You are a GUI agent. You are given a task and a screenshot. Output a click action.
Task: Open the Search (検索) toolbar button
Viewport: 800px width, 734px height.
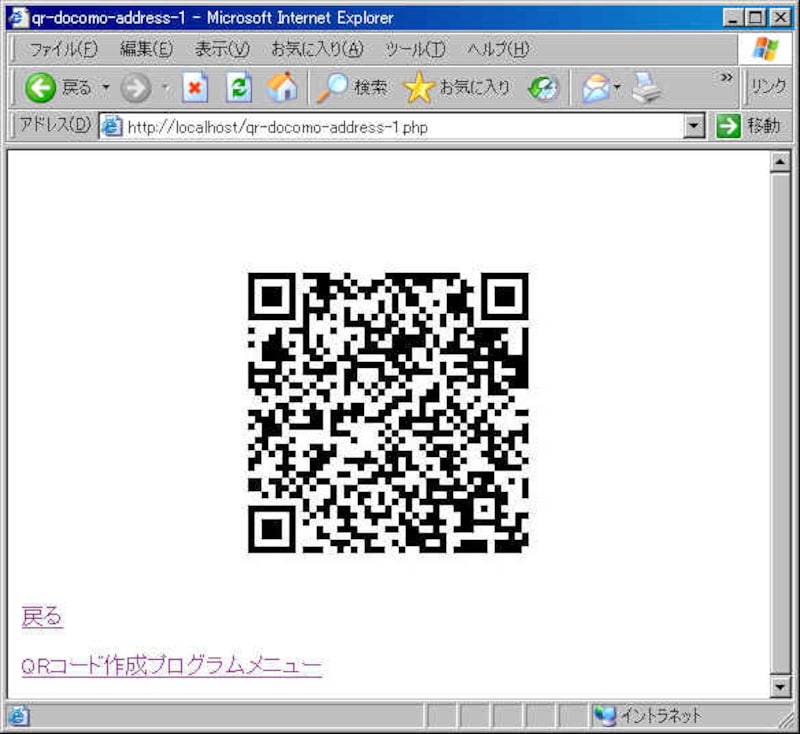[x=352, y=87]
